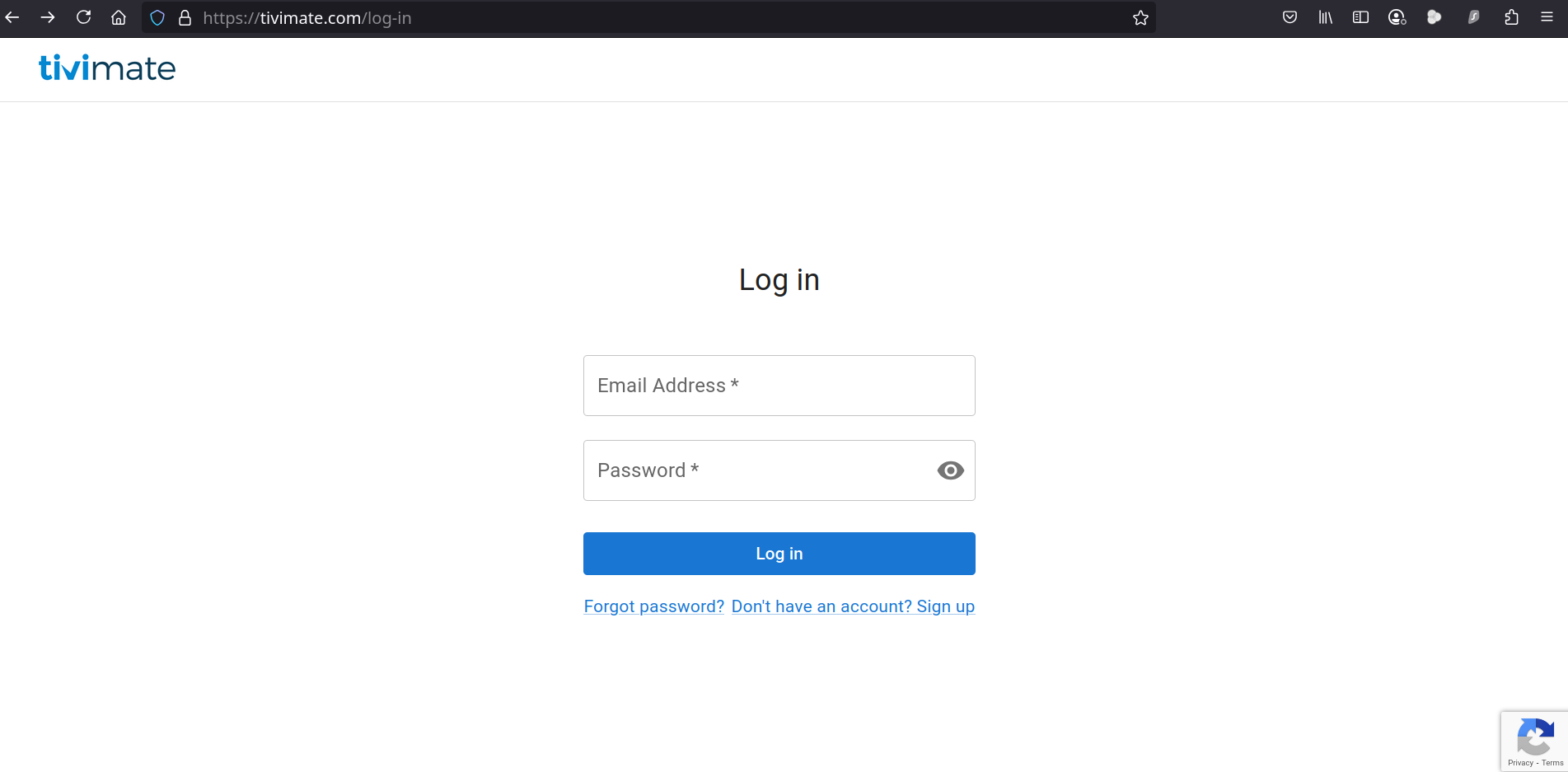Click the tivimate logo
1568x772 pixels.
tap(107, 68)
